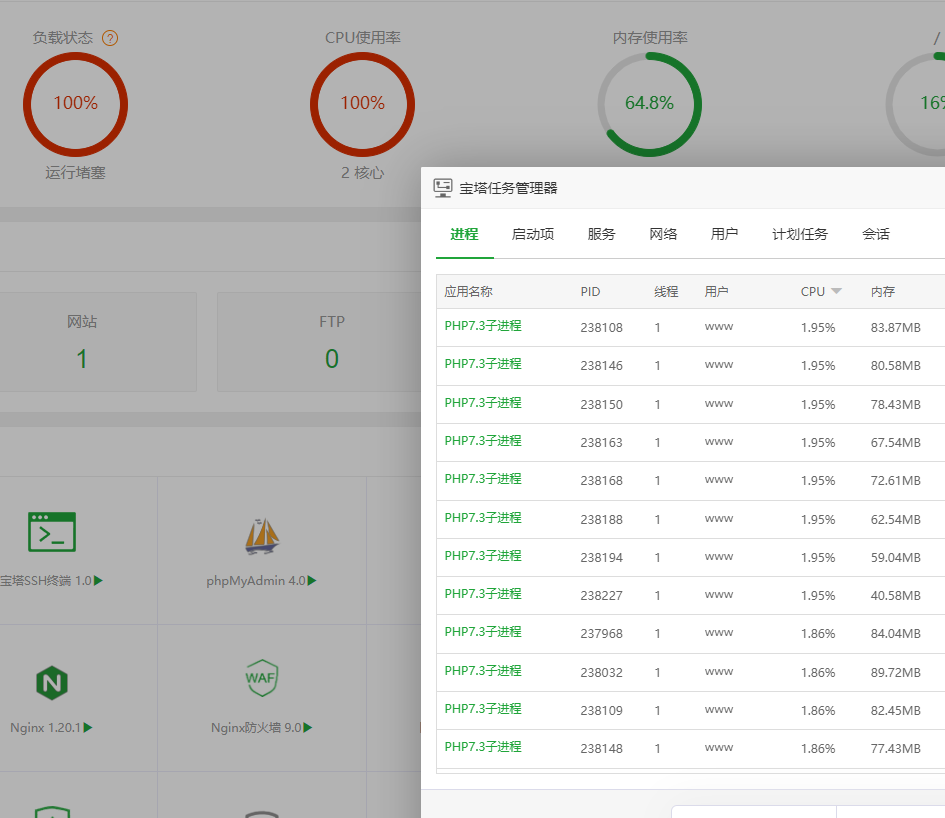
Task: Switch to the 启动项 tab
Action: [533, 234]
